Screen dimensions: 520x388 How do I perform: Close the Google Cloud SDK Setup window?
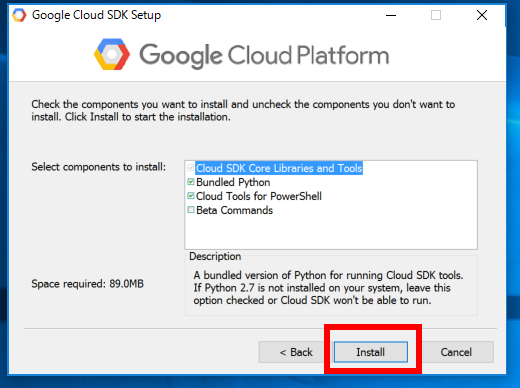482,15
